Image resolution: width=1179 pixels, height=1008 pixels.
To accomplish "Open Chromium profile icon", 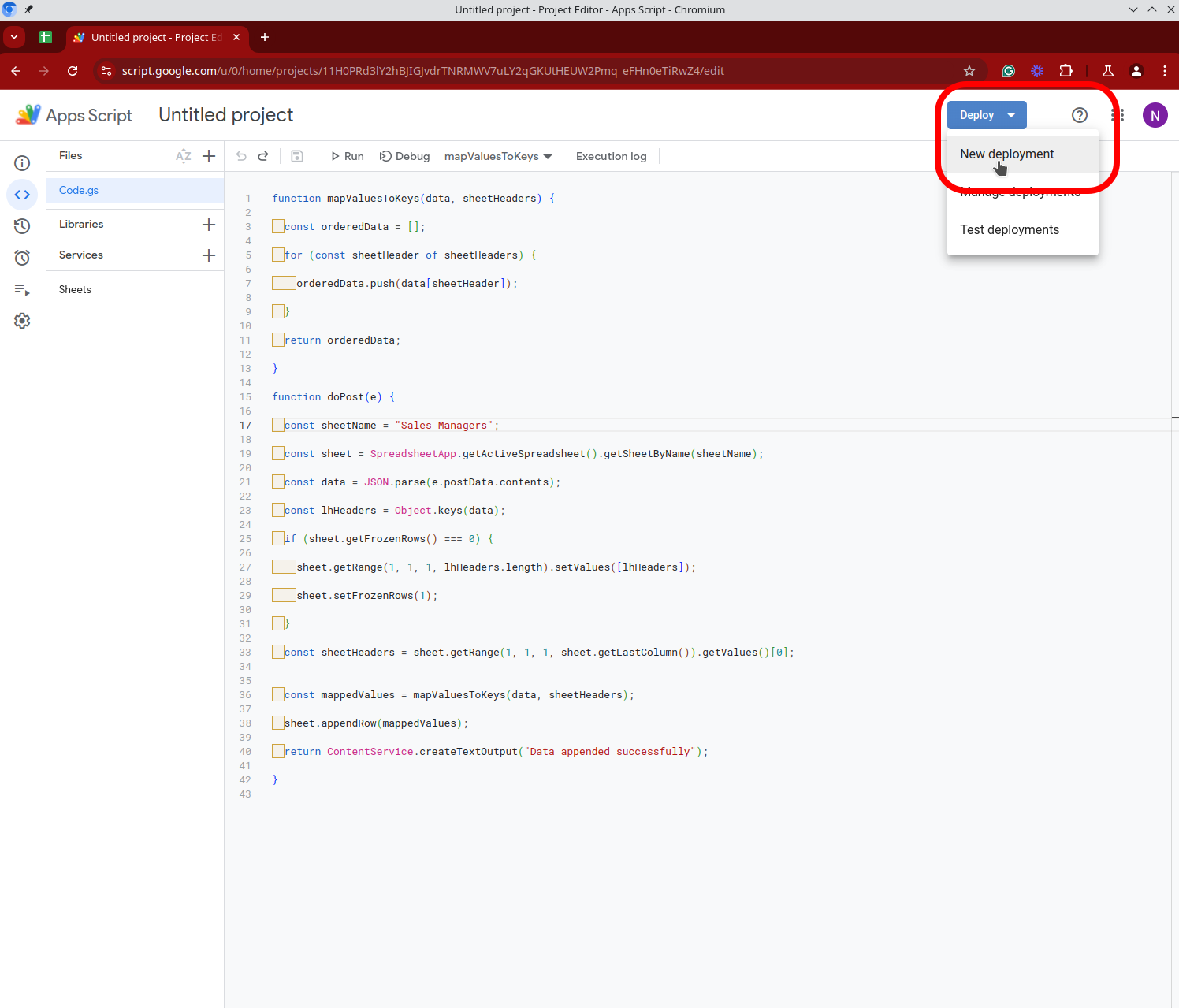I will pyautogui.click(x=1136, y=71).
